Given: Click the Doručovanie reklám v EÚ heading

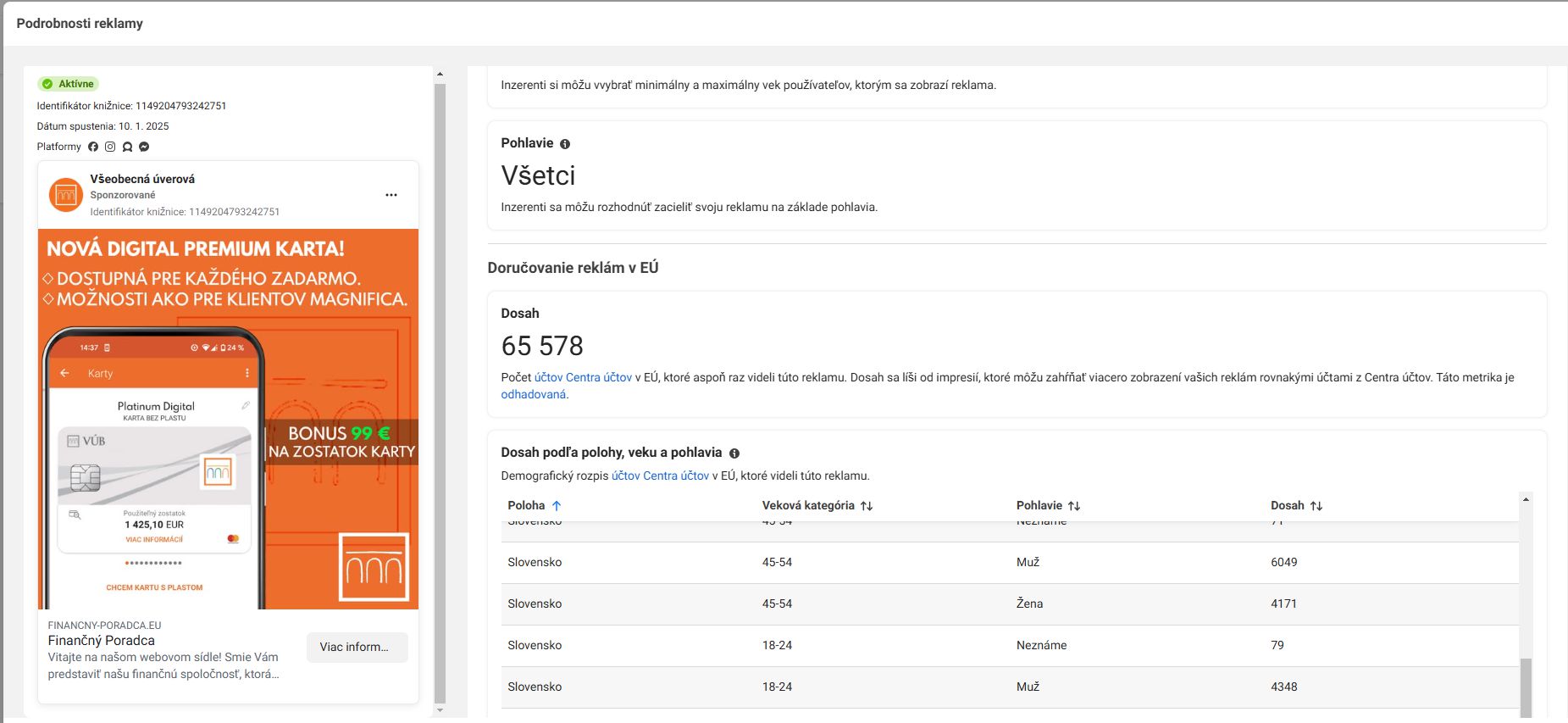Looking at the screenshot, I should pyautogui.click(x=573, y=268).
